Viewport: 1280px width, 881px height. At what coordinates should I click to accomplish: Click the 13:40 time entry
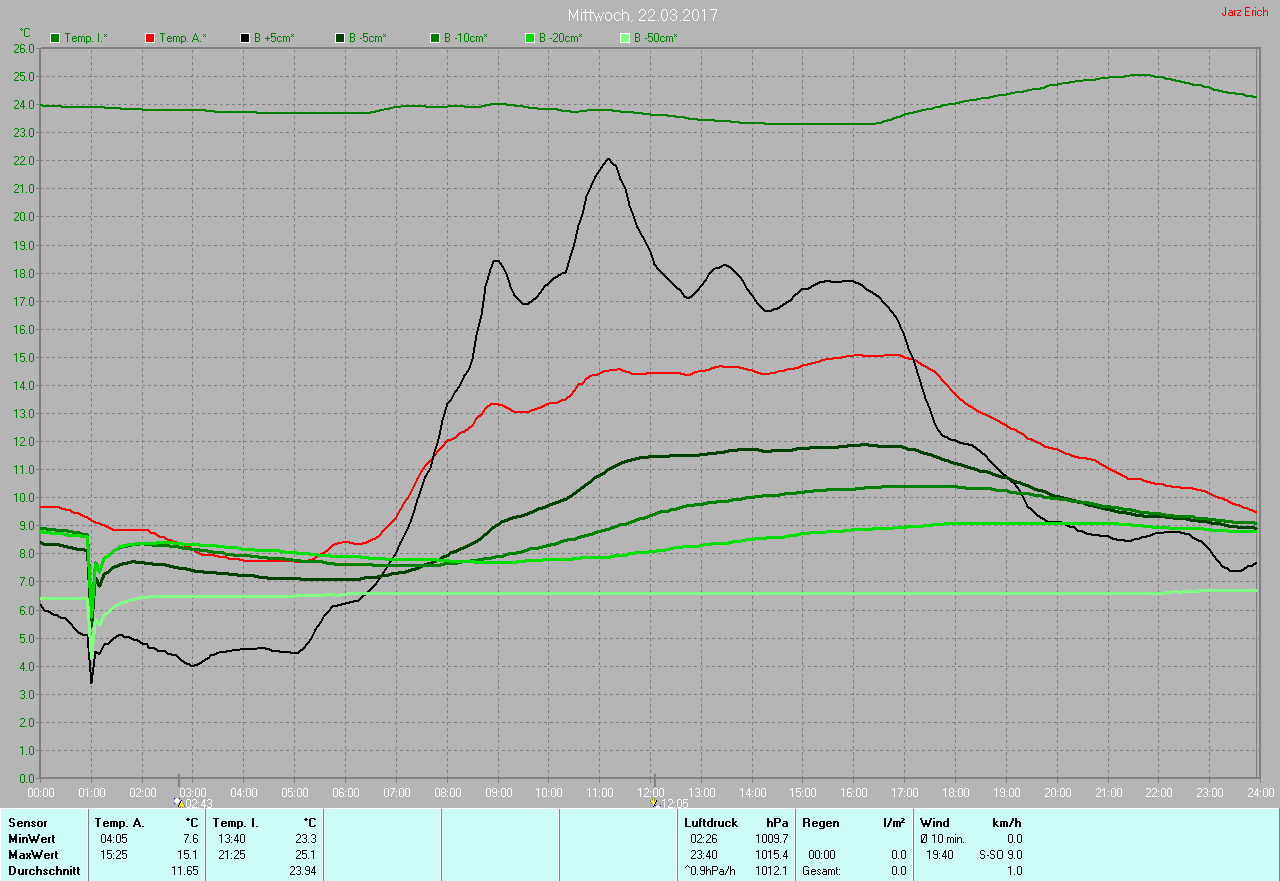point(231,839)
